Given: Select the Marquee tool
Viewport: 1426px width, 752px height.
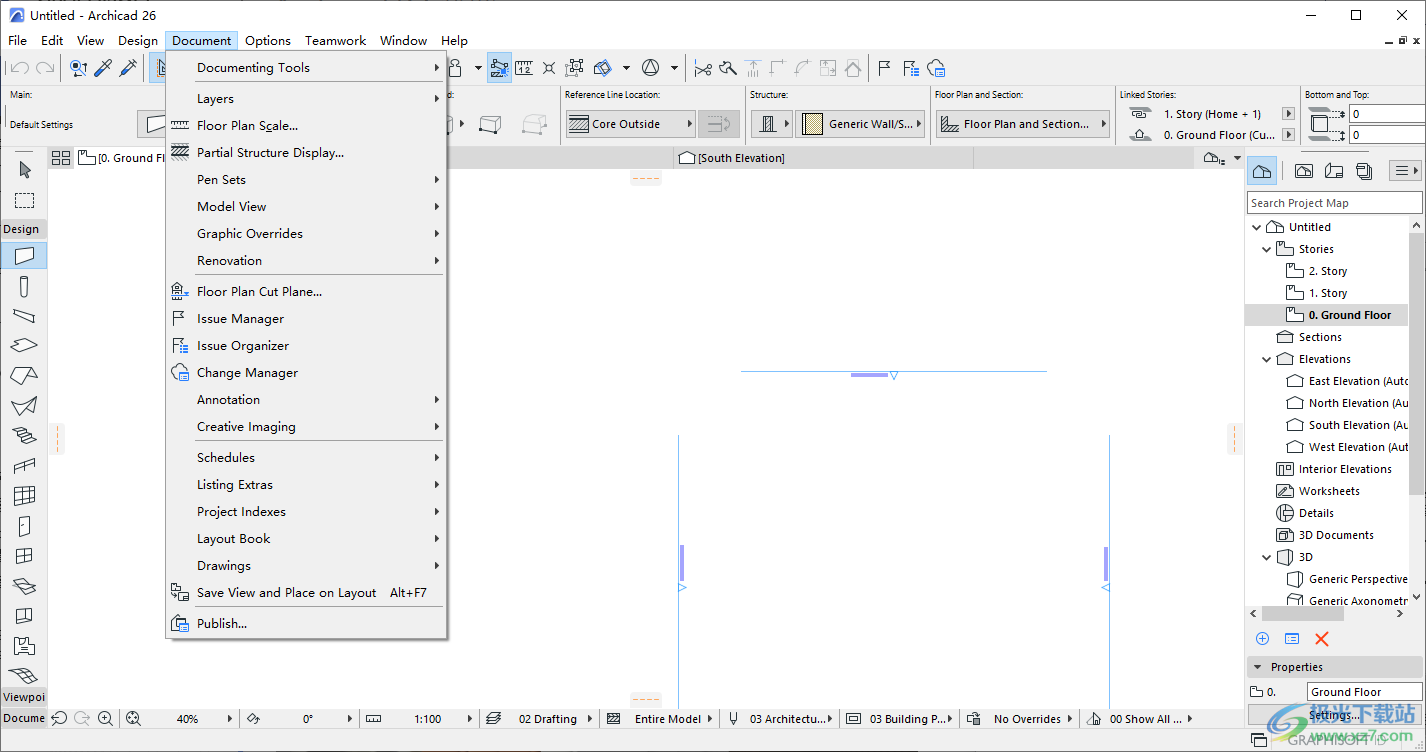Looking at the screenshot, I should click(25, 200).
